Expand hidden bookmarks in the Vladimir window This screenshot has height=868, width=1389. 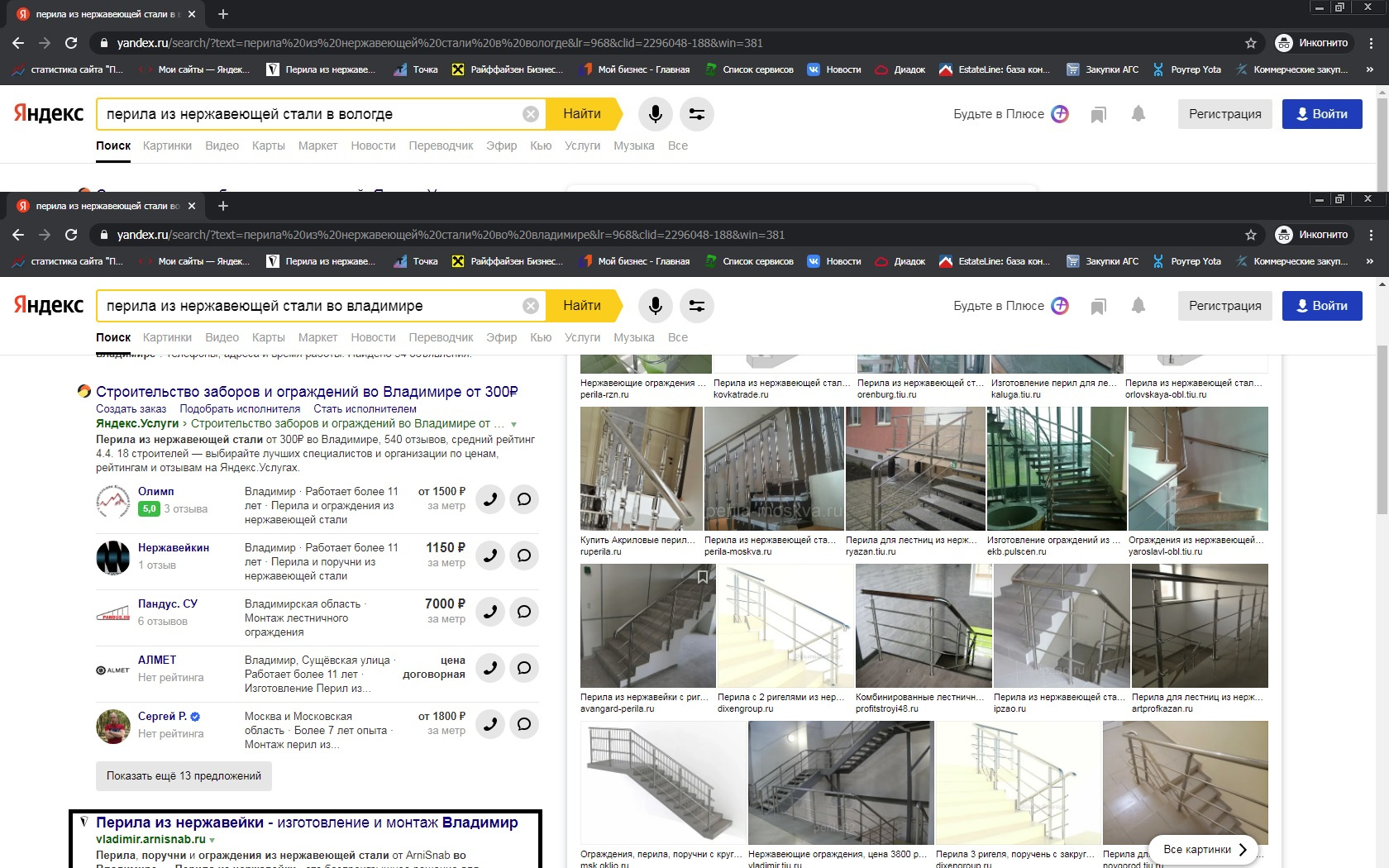pyautogui.click(x=1370, y=261)
